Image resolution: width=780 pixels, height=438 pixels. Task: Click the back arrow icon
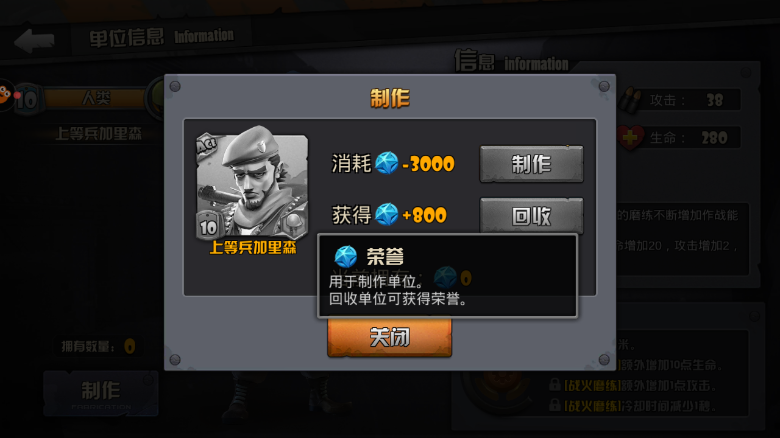(34, 40)
